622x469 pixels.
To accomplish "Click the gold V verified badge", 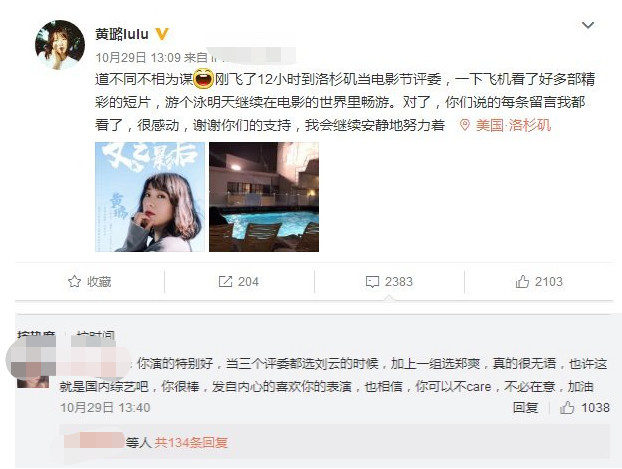I will coord(161,34).
